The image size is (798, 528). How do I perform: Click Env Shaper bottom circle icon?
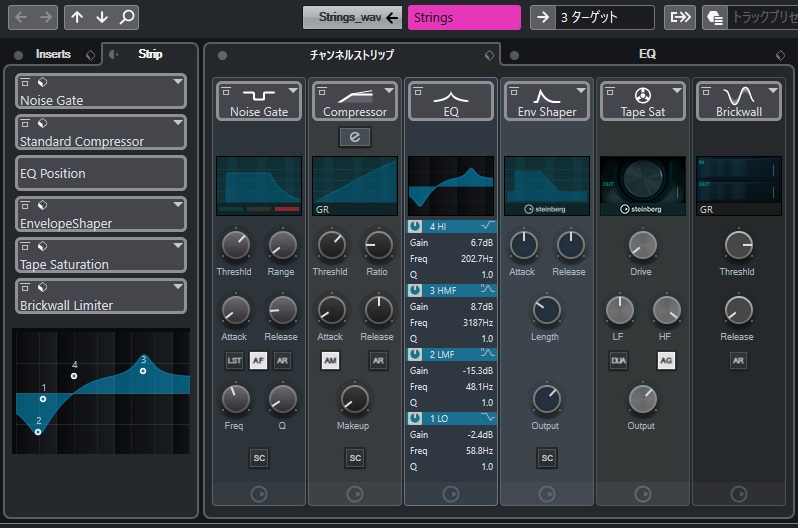tap(547, 494)
